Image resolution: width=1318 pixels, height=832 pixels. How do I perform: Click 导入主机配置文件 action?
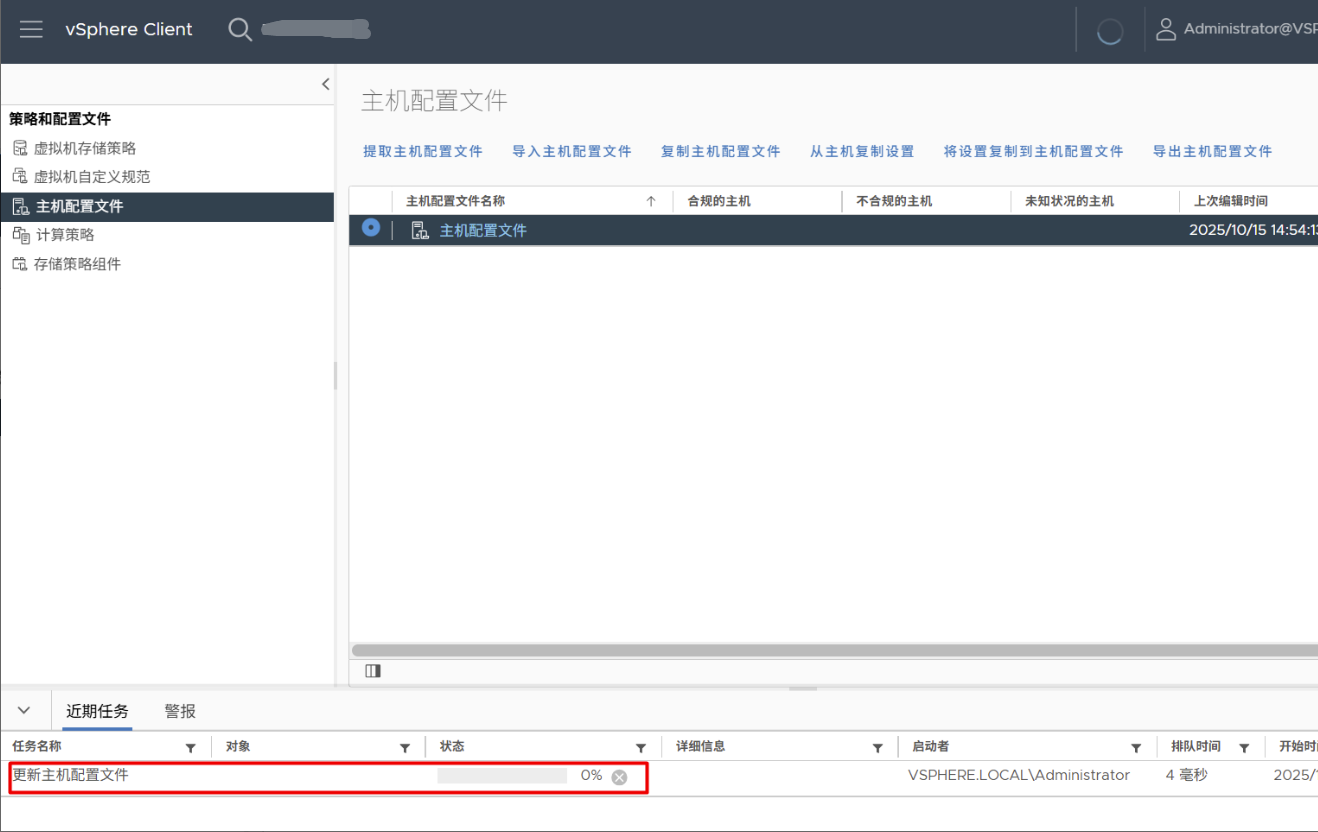[572, 151]
